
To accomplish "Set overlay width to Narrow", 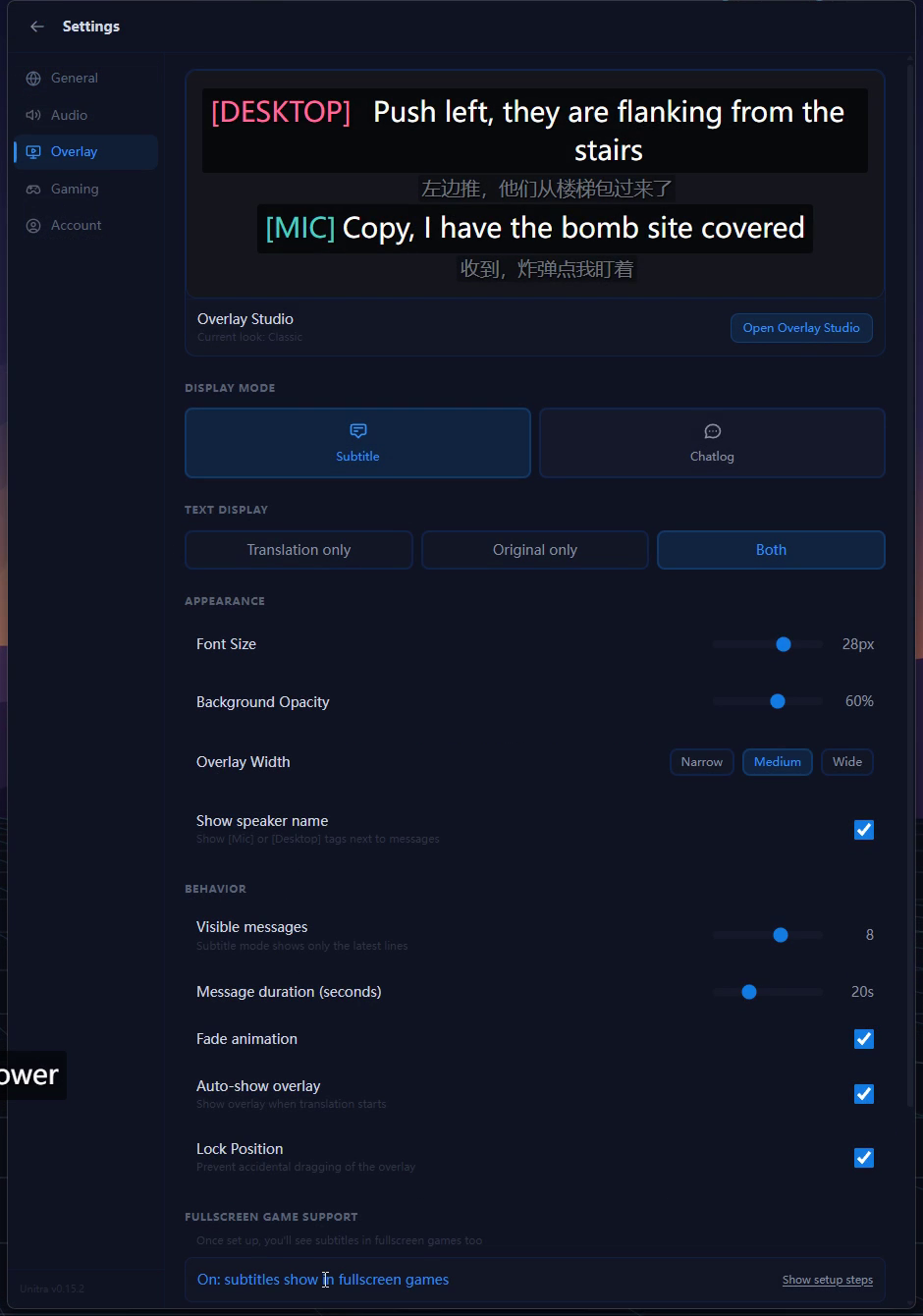I will [x=702, y=762].
